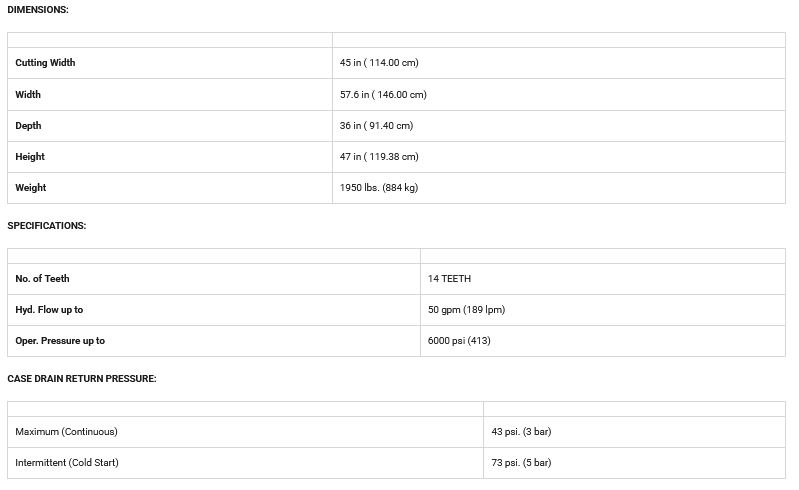Select the Height row label
Viewport: 799px width, 490px height.
(x=30, y=157)
